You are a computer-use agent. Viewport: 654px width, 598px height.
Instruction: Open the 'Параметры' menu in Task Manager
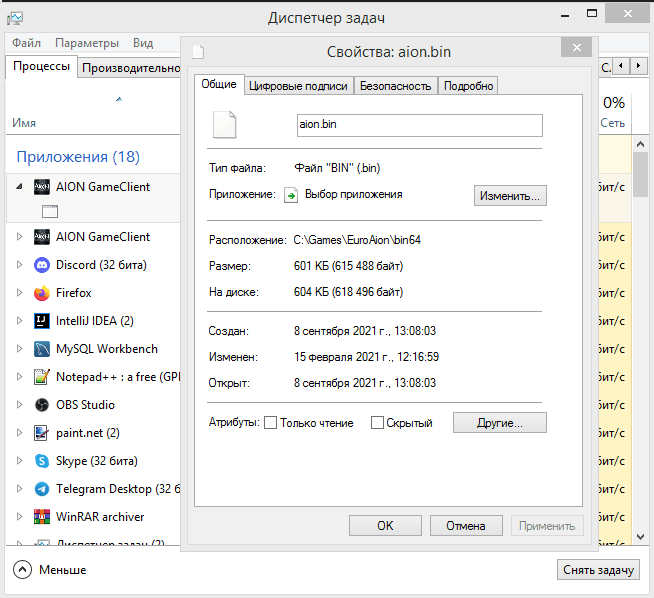87,43
